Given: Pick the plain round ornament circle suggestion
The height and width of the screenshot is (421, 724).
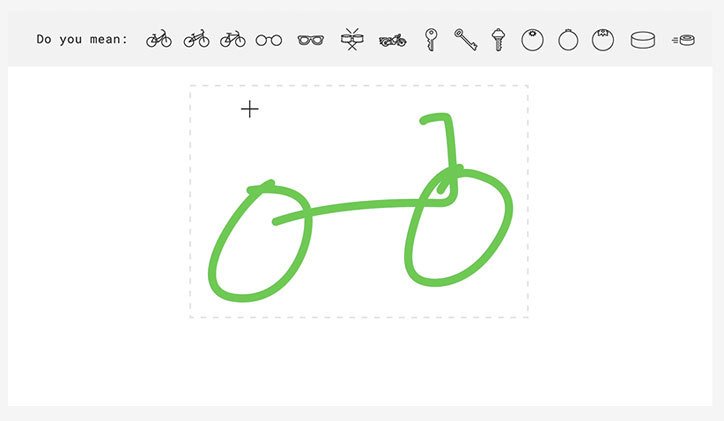Looking at the screenshot, I should tap(568, 40).
